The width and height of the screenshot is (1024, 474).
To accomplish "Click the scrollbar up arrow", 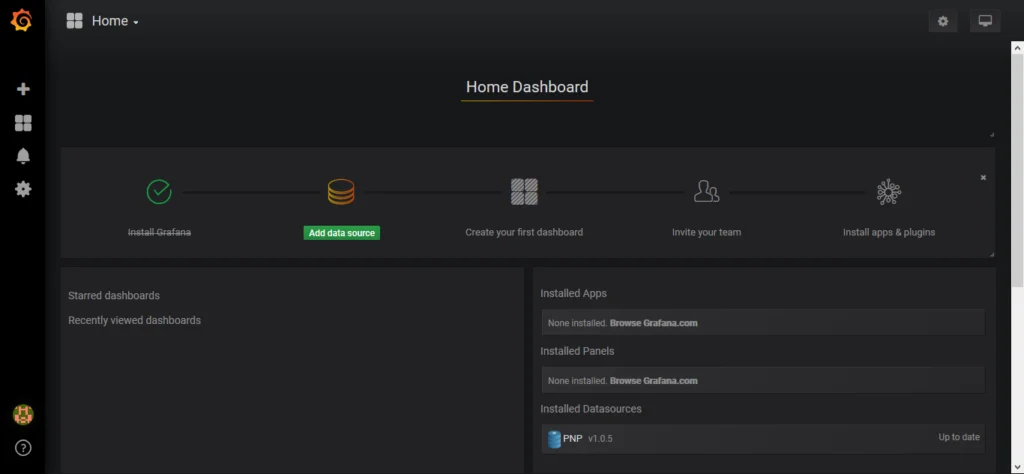I will [1017, 48].
